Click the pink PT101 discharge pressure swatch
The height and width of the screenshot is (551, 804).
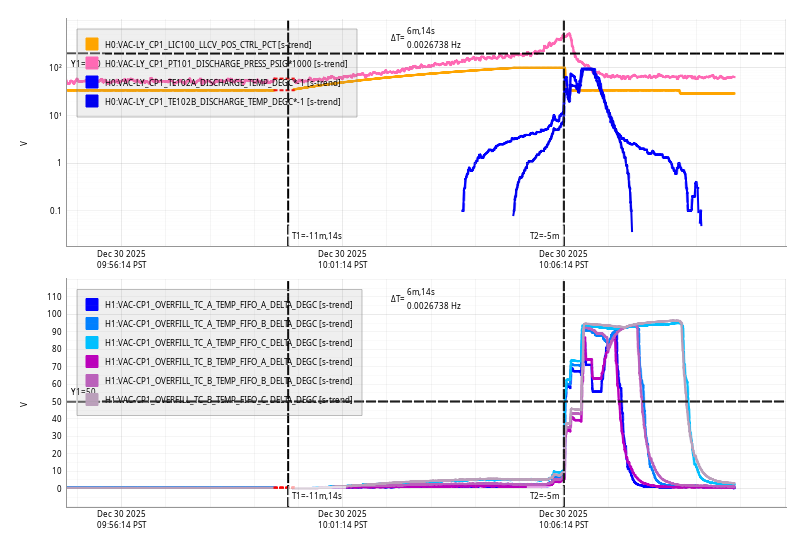pos(92,63)
